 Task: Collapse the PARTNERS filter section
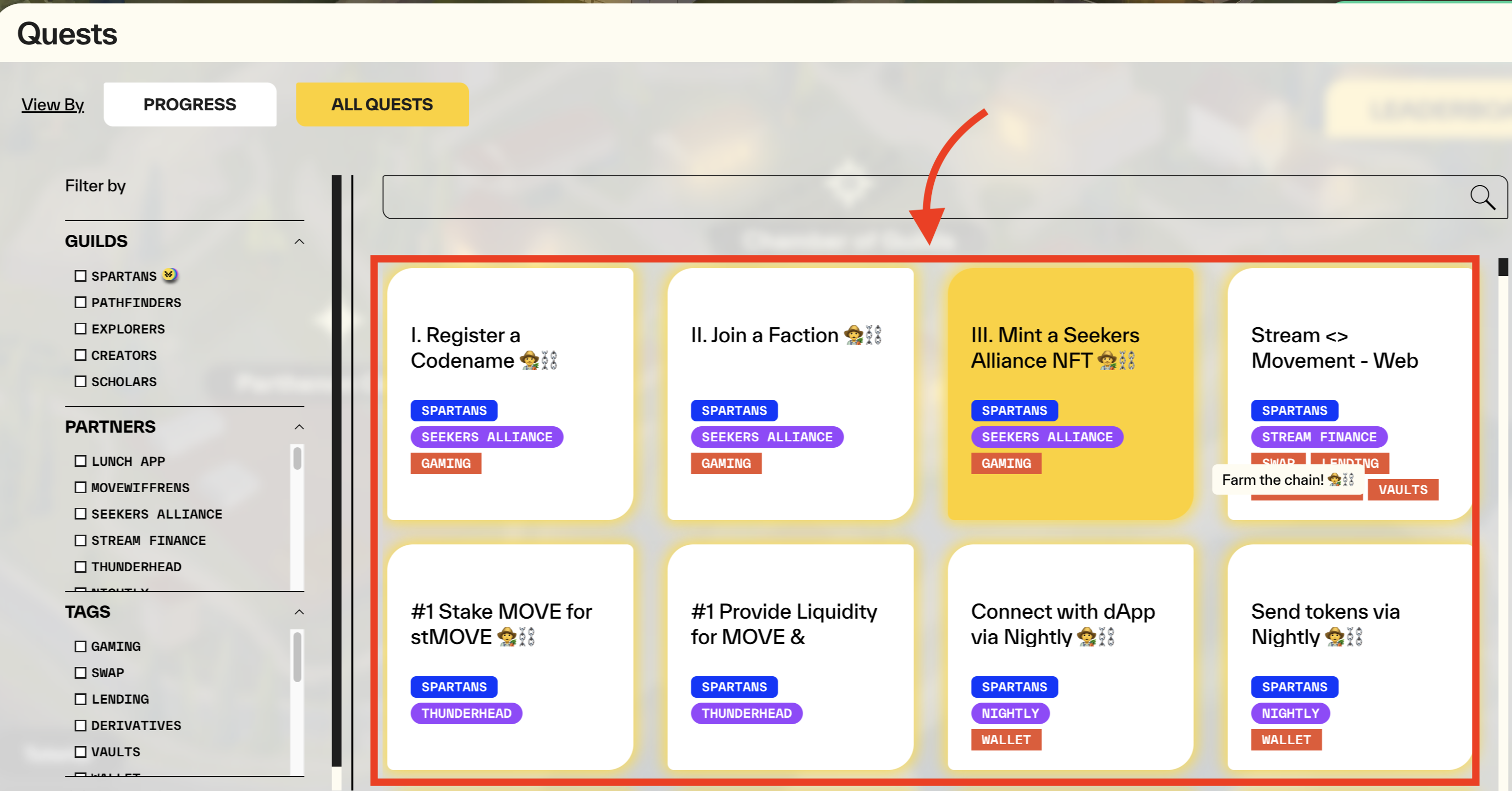299,427
